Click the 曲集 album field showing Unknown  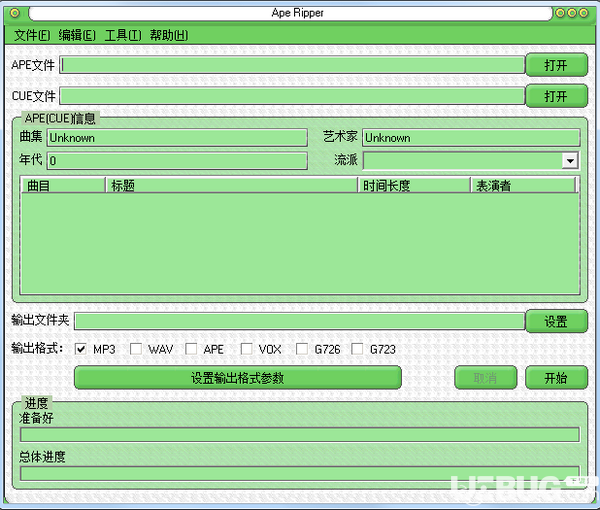177,138
